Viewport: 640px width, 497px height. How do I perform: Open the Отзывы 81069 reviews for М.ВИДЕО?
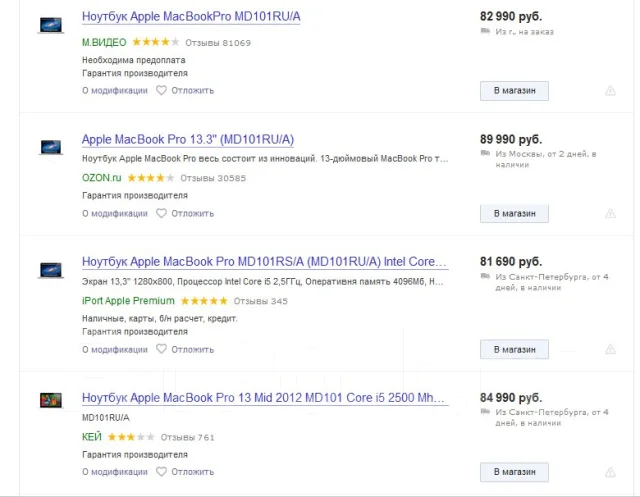point(218,43)
